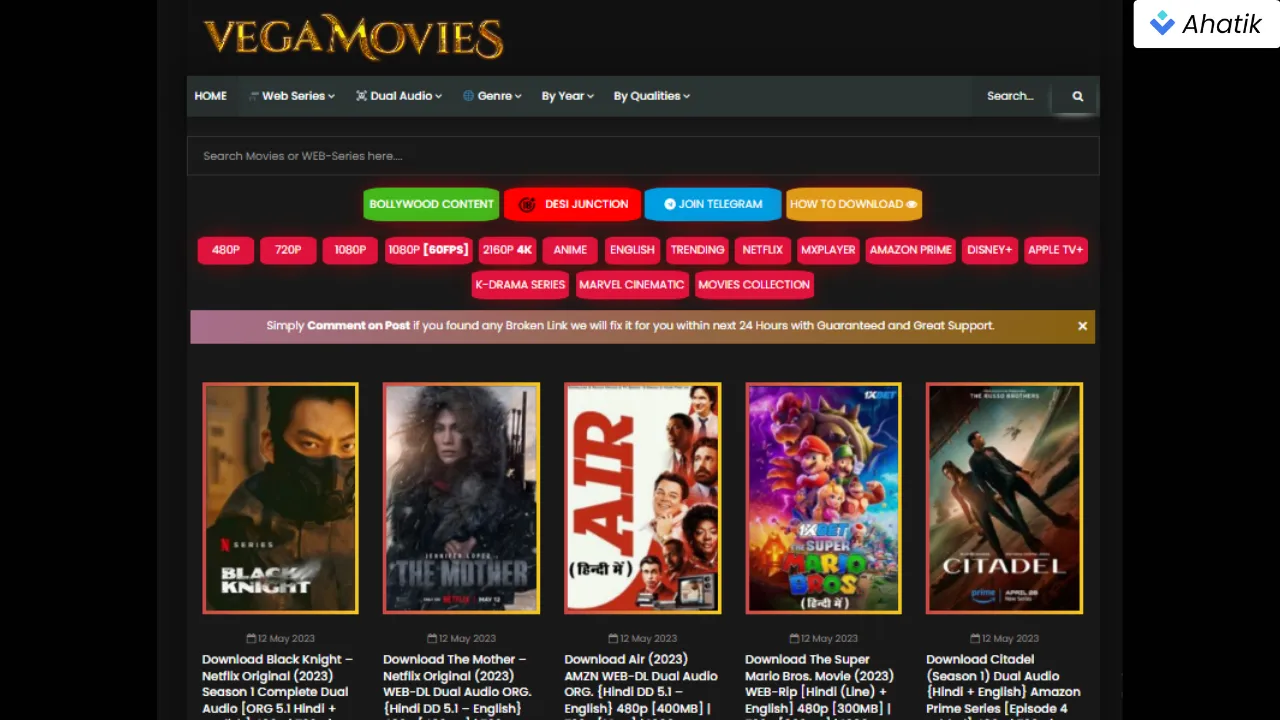Open the TRENDING category tag
Image resolution: width=1280 pixels, height=720 pixels.
[697, 250]
